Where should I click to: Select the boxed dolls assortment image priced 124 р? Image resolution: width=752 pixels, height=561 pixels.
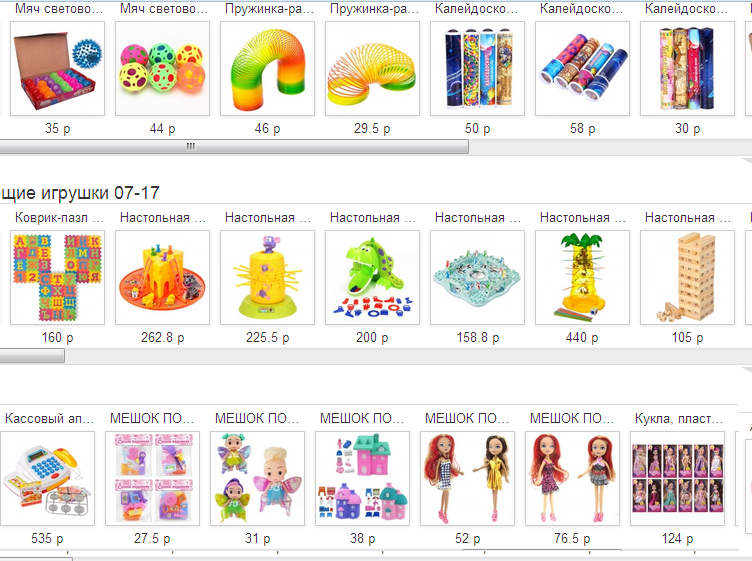(678, 479)
